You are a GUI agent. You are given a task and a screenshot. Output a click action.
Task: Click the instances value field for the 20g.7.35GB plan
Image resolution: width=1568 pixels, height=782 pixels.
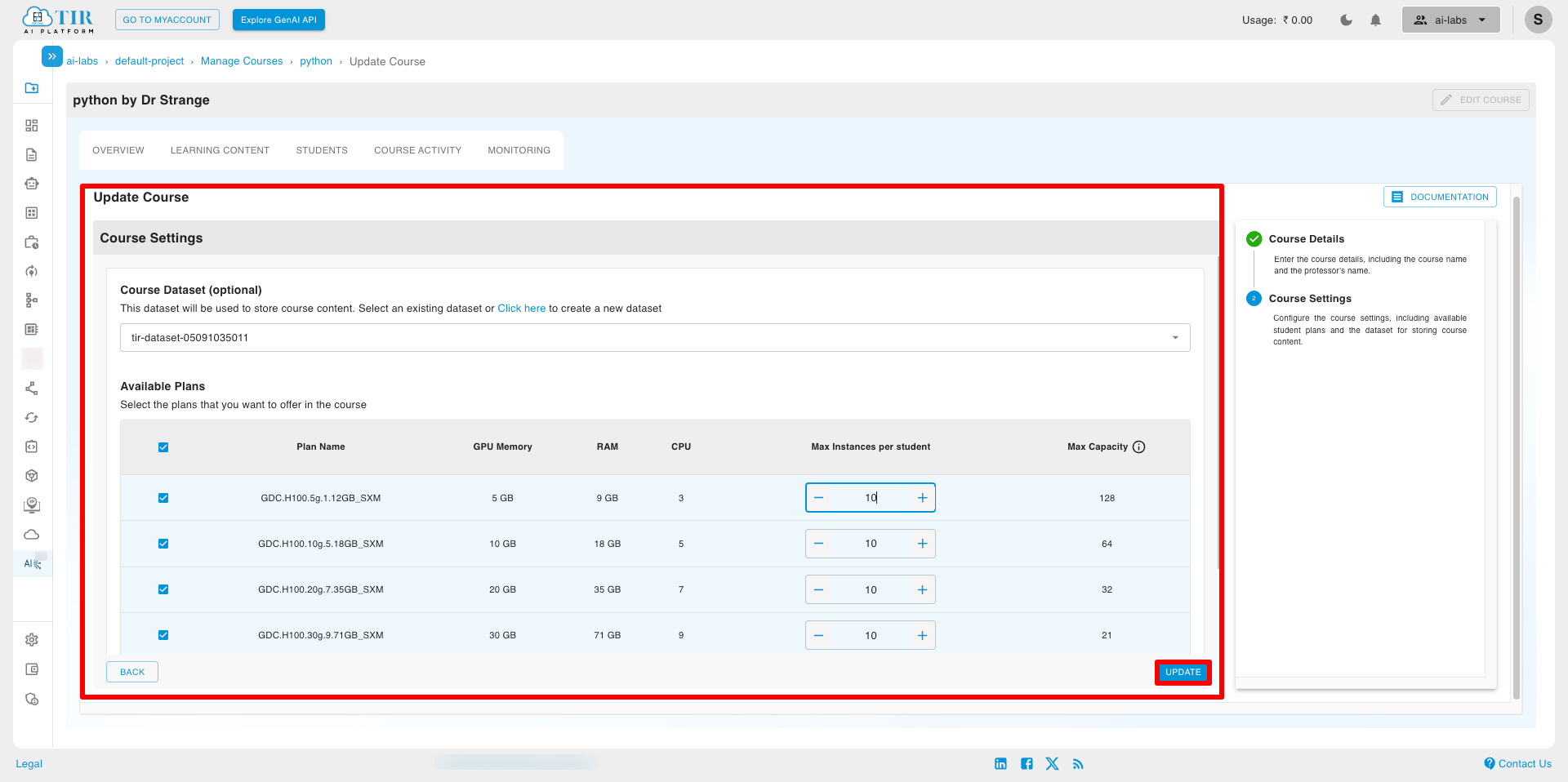tap(871, 589)
